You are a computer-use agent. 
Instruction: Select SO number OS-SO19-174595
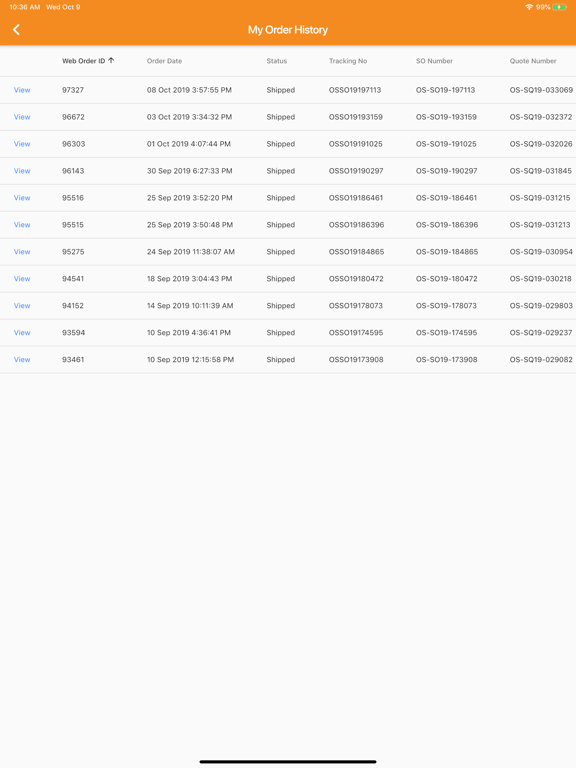coord(447,333)
